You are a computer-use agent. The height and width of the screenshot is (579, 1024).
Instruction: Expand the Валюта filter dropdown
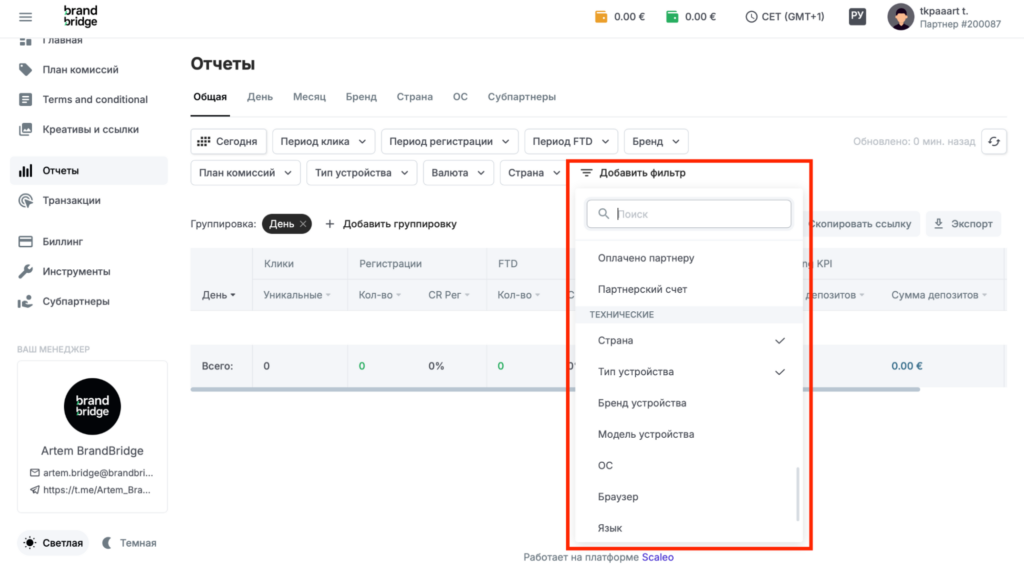click(458, 173)
